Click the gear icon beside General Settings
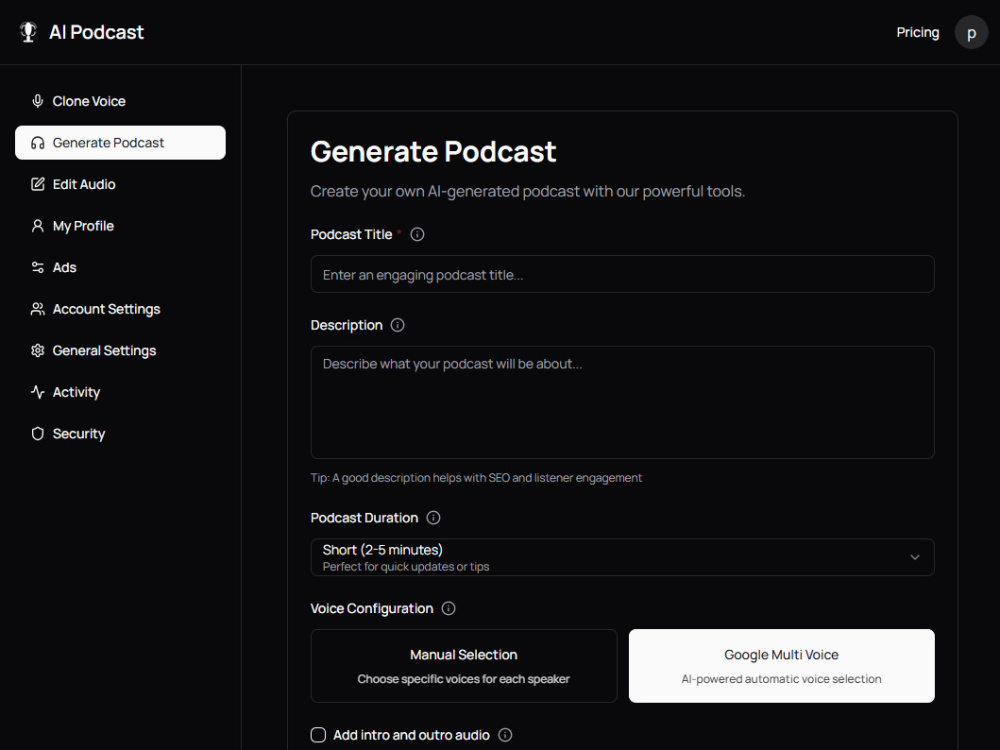This screenshot has width=1000, height=750. click(38, 350)
